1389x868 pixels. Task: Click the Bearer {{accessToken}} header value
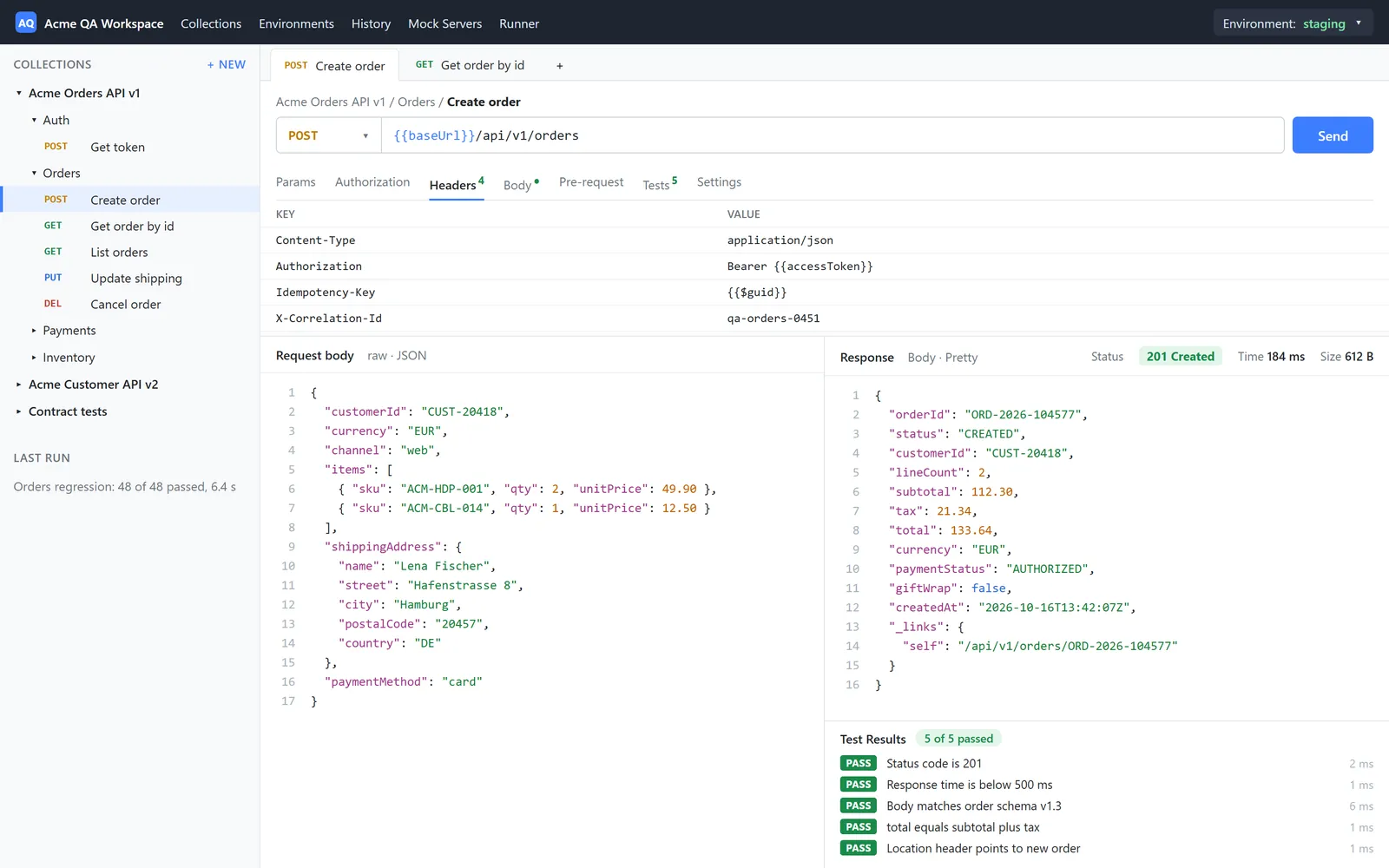pyautogui.click(x=800, y=266)
